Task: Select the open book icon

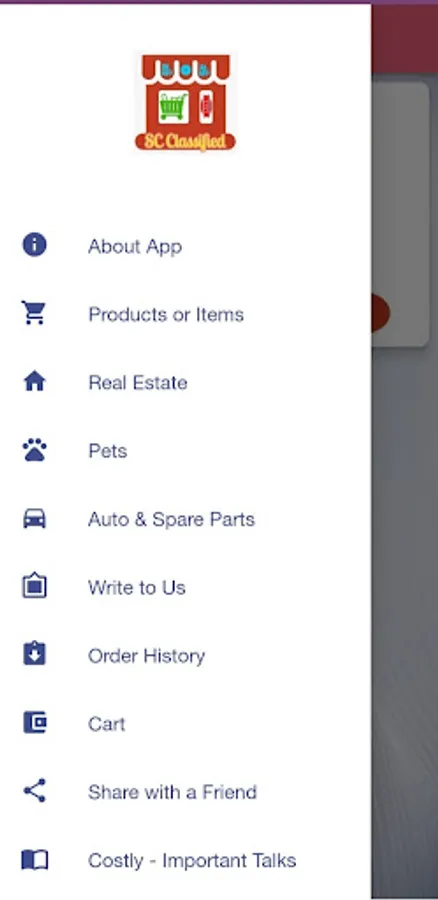Action: pos(34,860)
